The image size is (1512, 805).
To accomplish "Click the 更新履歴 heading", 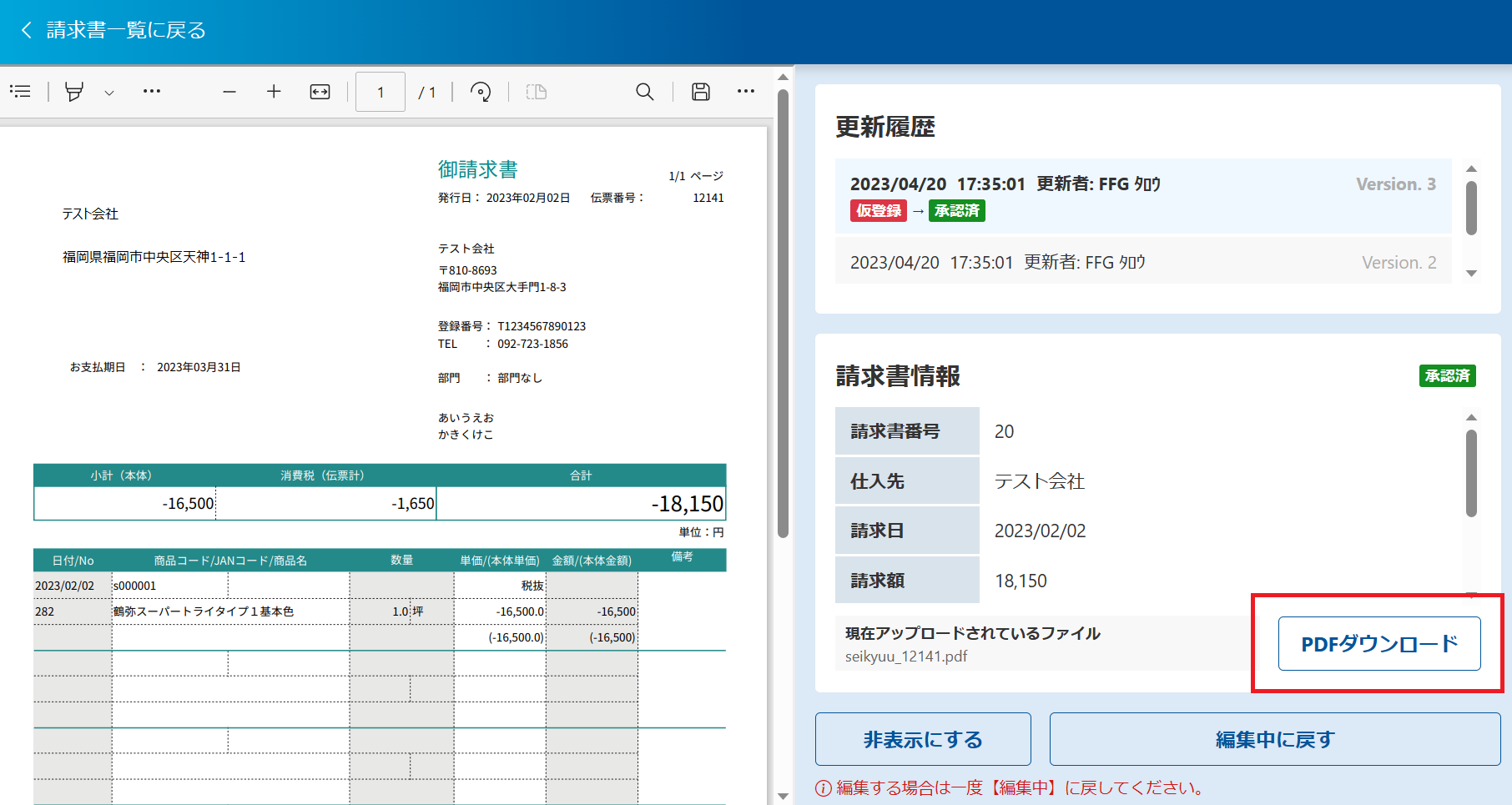I will pos(885,127).
